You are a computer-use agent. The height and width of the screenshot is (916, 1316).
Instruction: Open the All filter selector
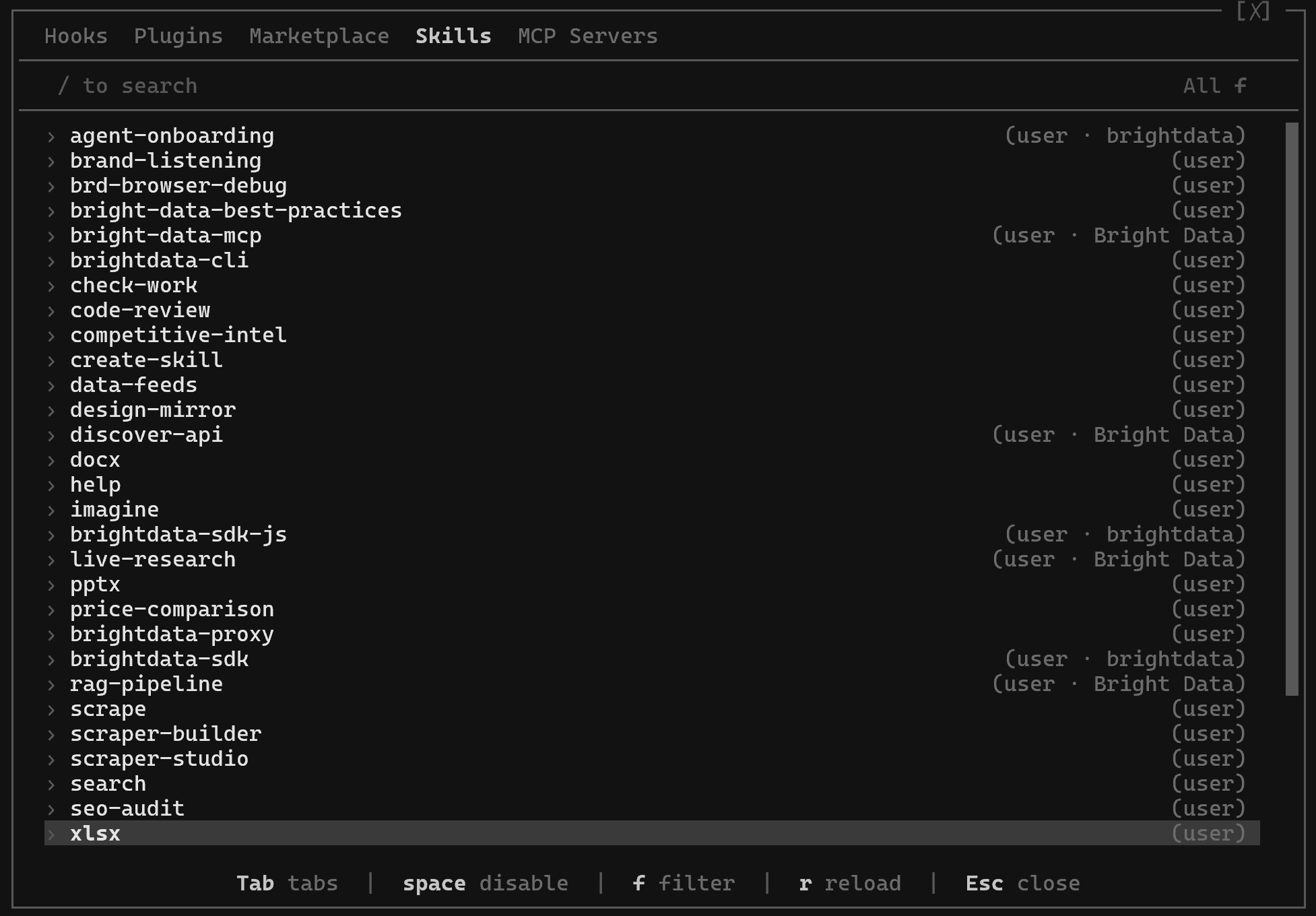pyautogui.click(x=1214, y=86)
